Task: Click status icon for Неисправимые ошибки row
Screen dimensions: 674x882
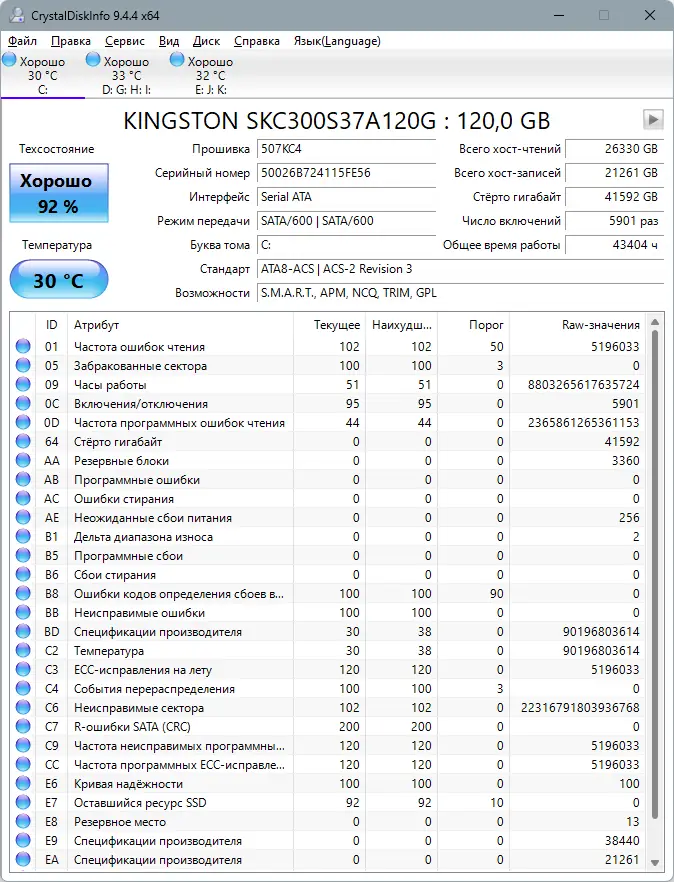Action: pyautogui.click(x=23, y=613)
